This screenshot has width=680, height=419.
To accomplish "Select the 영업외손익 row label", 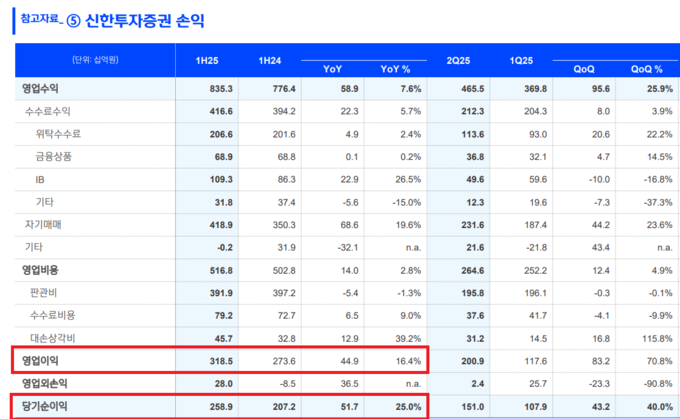I will [45, 383].
